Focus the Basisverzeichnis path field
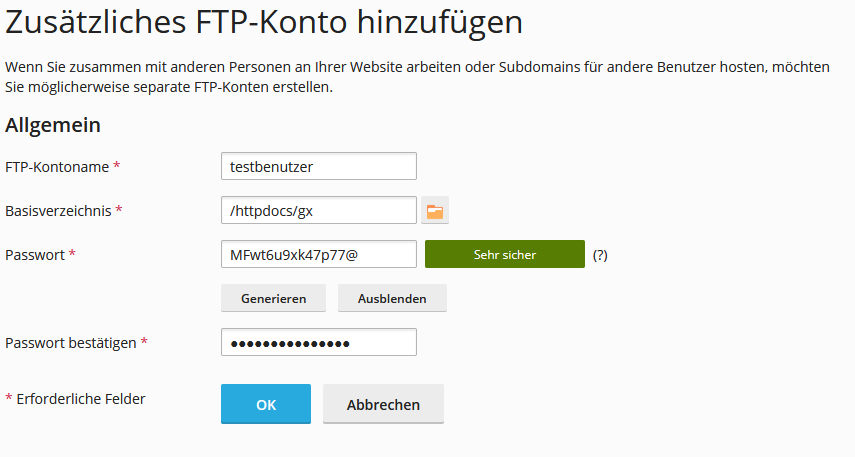The height and width of the screenshot is (457, 855). click(x=318, y=211)
